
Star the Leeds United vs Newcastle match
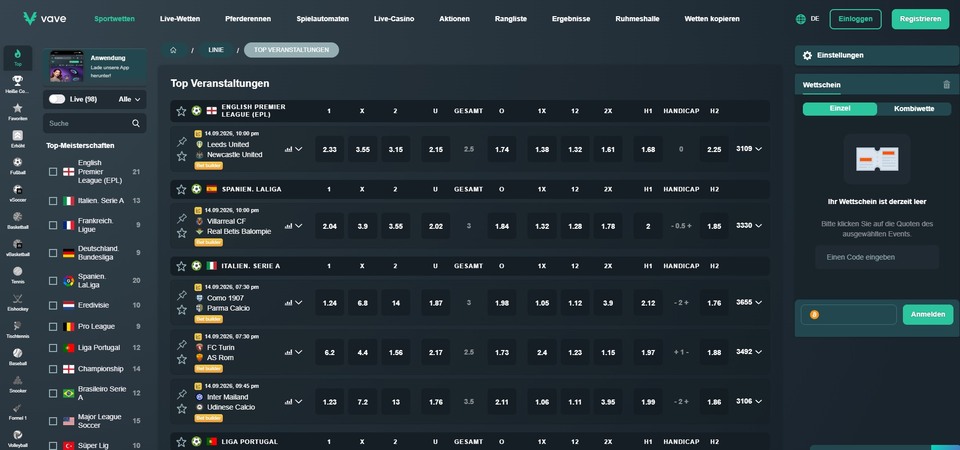(181, 156)
